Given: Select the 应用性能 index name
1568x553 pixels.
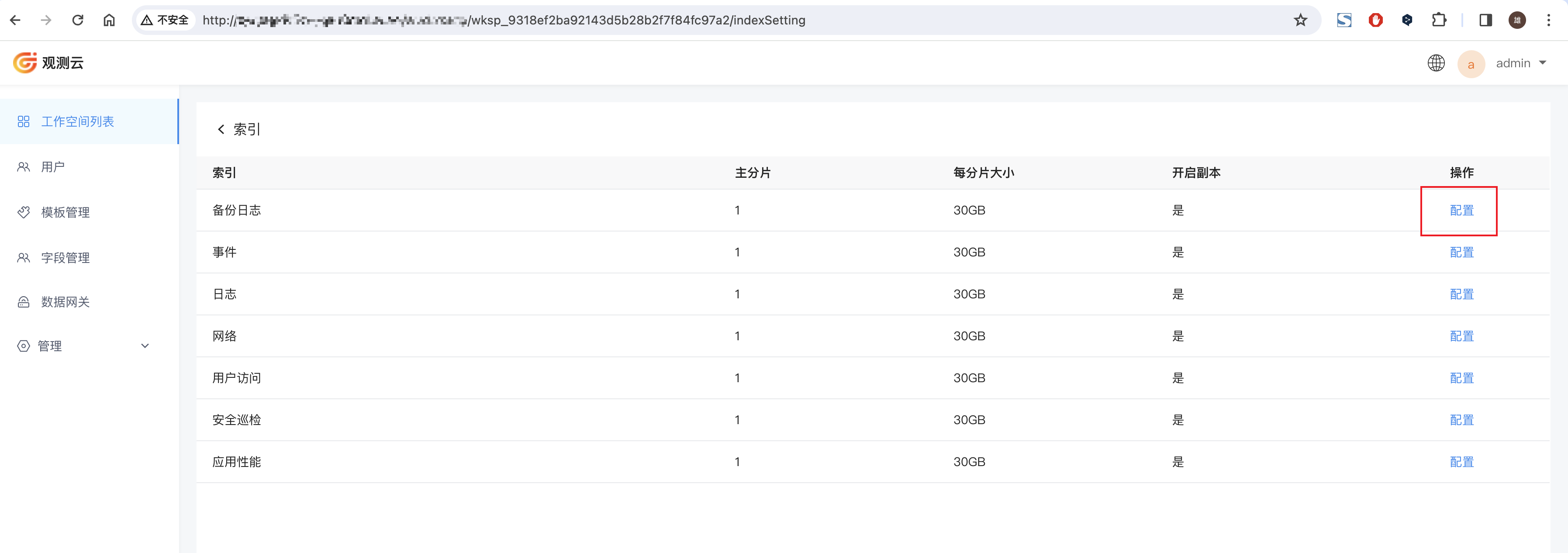Looking at the screenshot, I should (x=236, y=462).
